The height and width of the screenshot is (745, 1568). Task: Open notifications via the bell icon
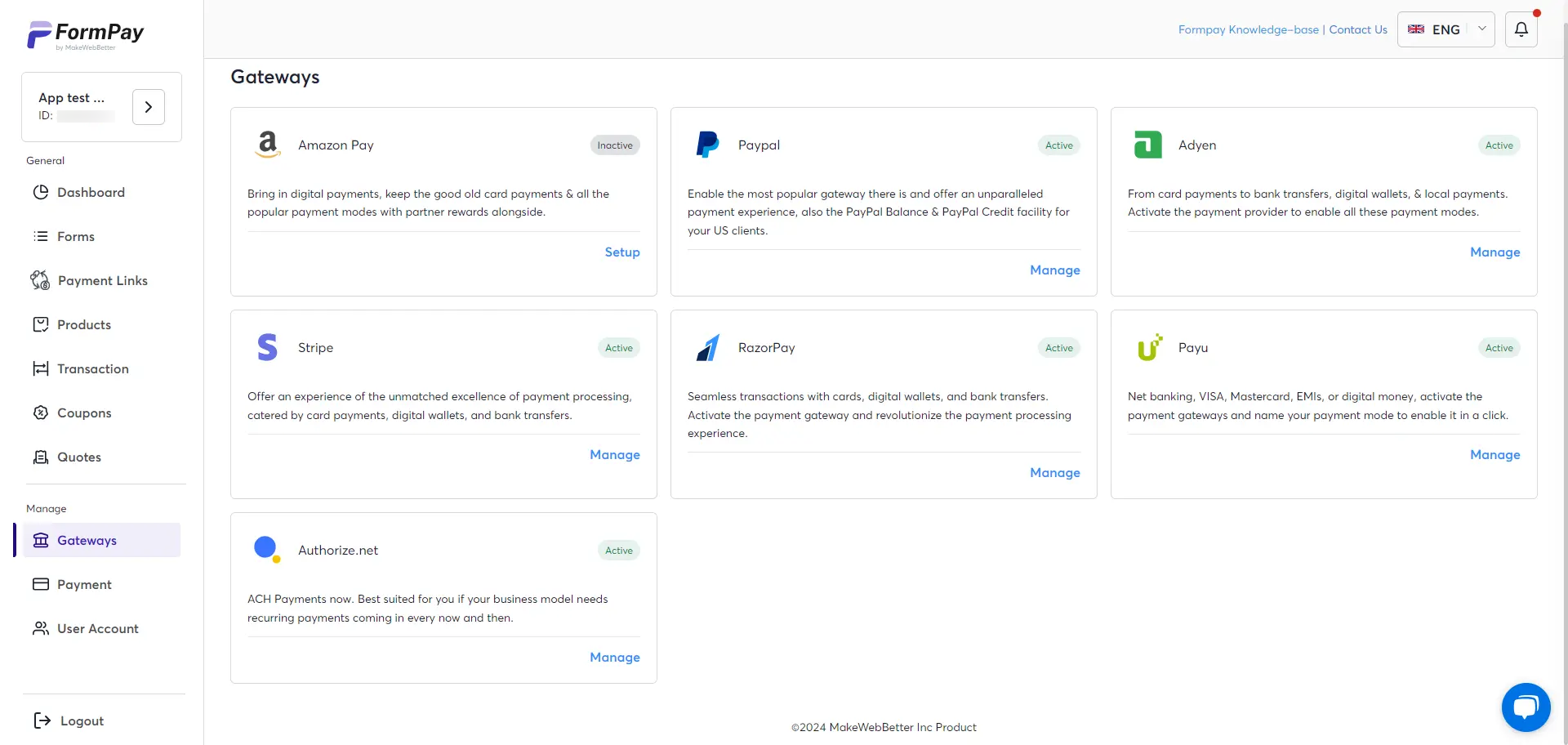coord(1521,29)
